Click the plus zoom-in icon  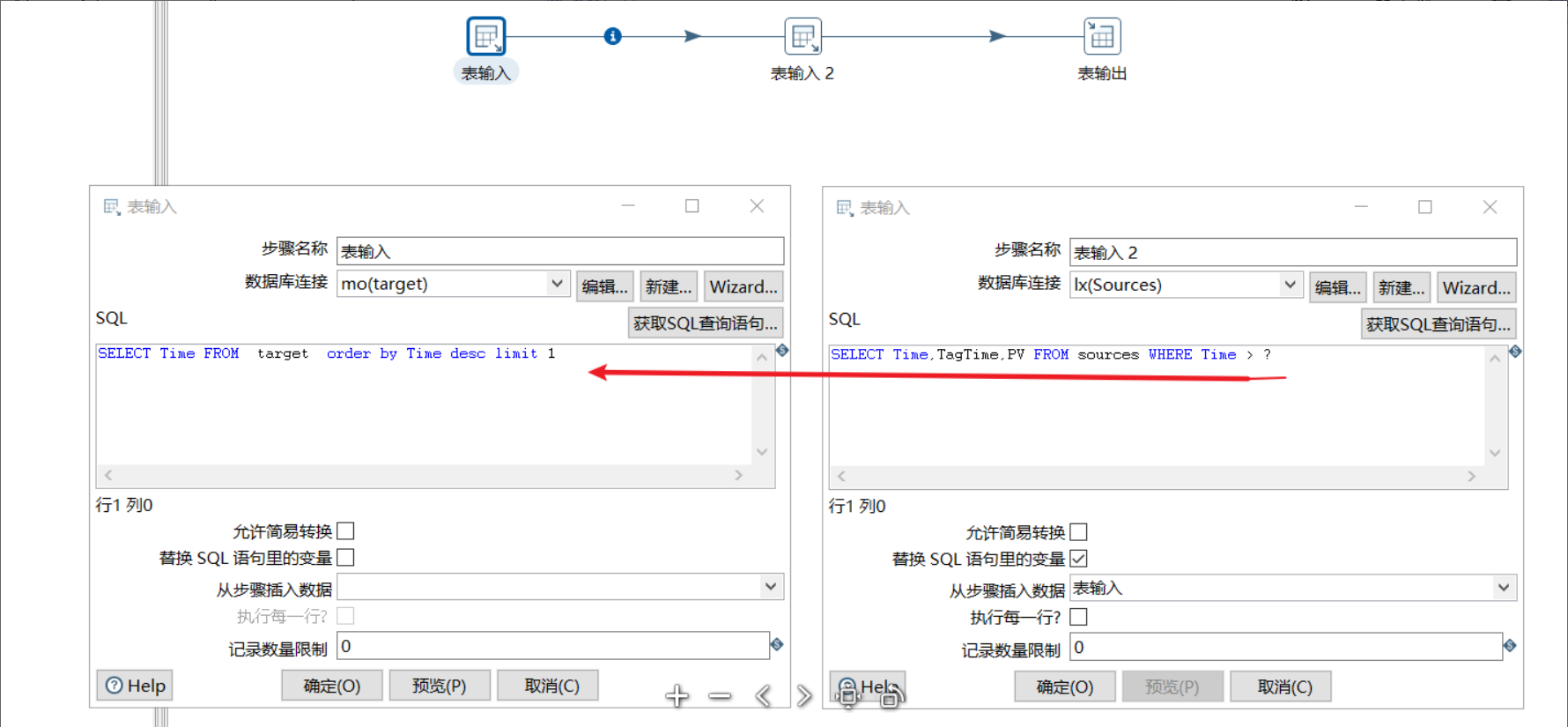click(677, 696)
